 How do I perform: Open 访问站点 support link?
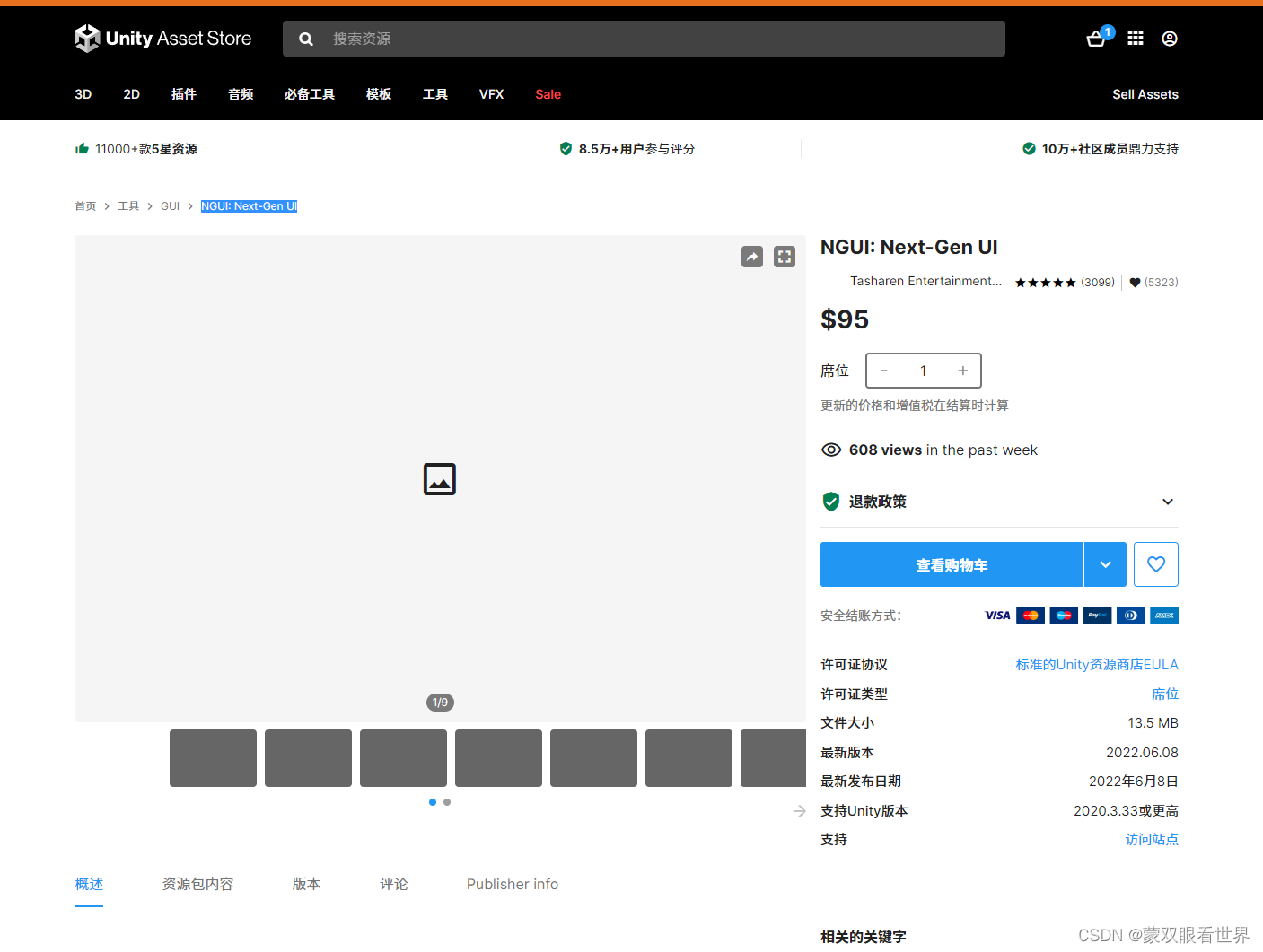point(1152,840)
